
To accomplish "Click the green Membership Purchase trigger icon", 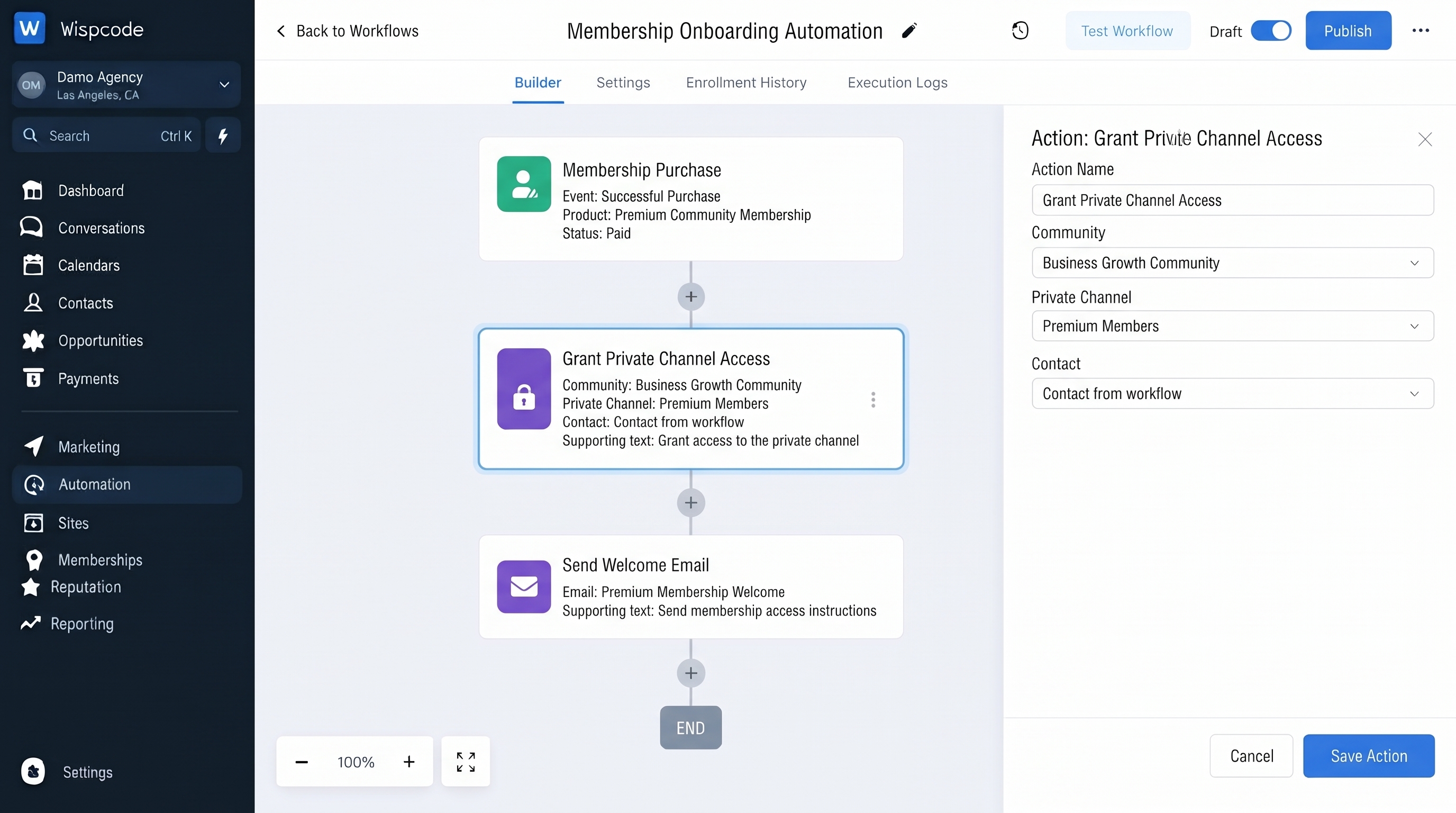I will pyautogui.click(x=524, y=184).
